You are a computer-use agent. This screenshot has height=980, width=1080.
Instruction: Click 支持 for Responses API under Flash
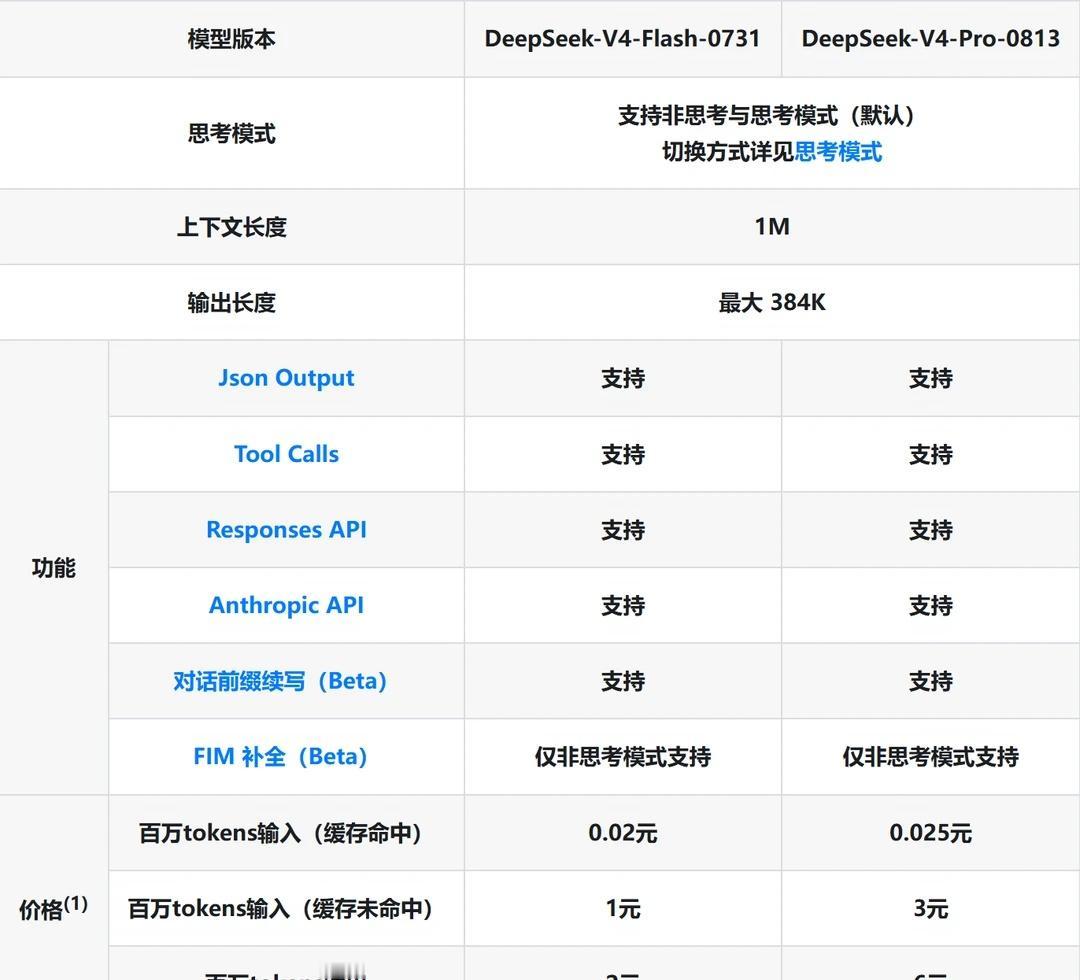623,530
